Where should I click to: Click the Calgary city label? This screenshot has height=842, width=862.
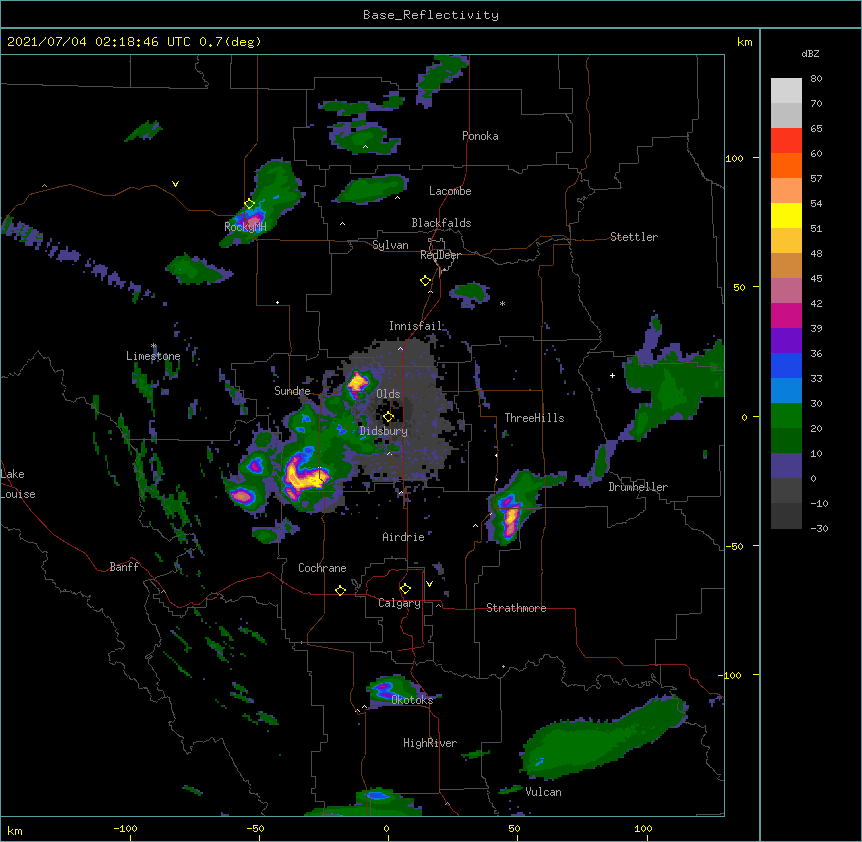coord(399,603)
